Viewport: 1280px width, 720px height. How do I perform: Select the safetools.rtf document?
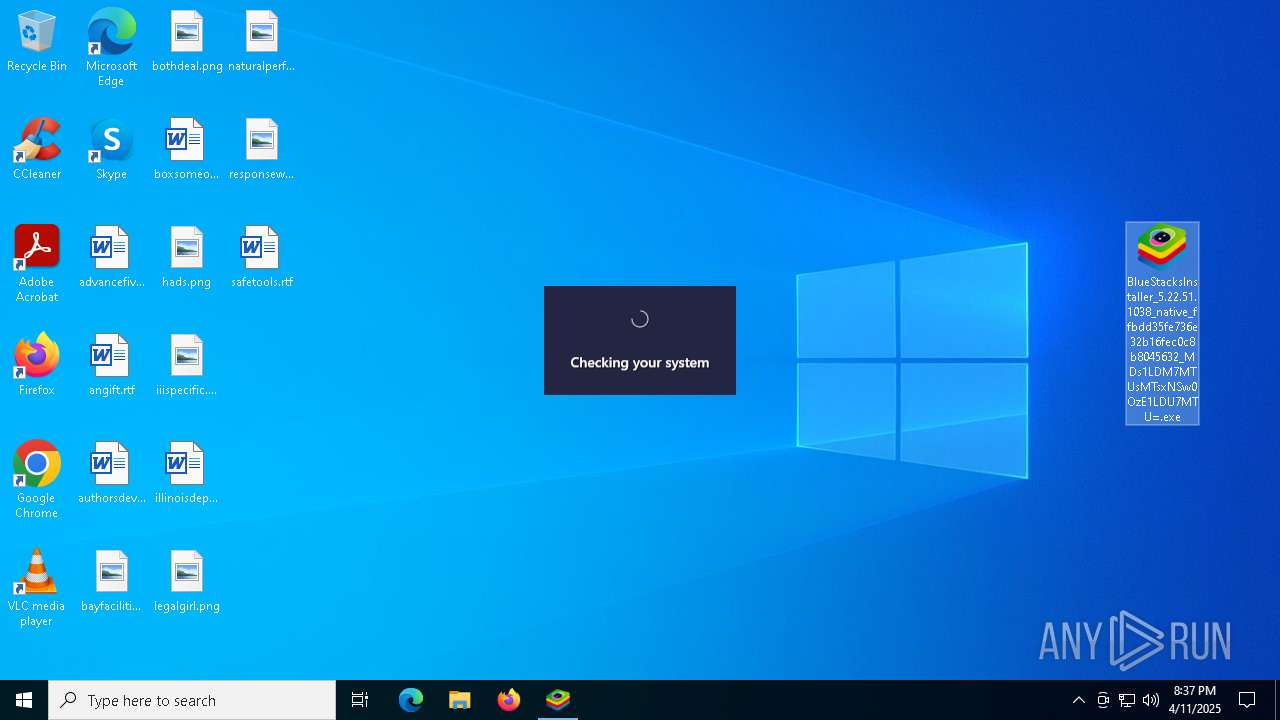[x=261, y=258]
